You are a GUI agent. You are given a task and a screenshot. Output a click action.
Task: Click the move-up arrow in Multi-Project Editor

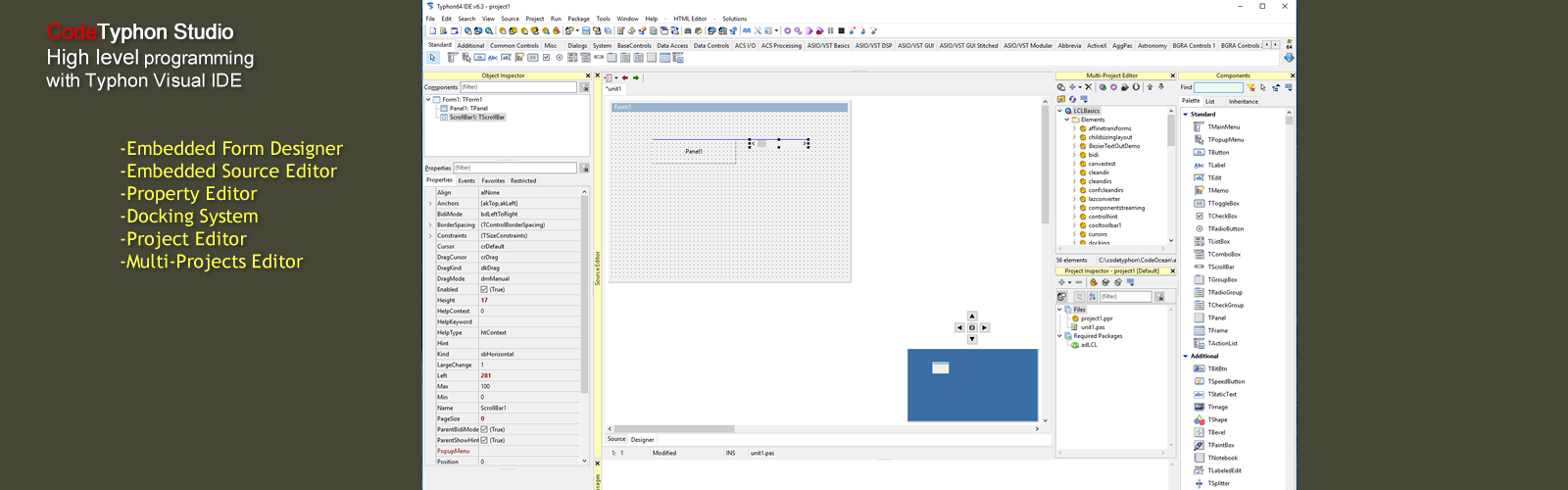click(1150, 87)
